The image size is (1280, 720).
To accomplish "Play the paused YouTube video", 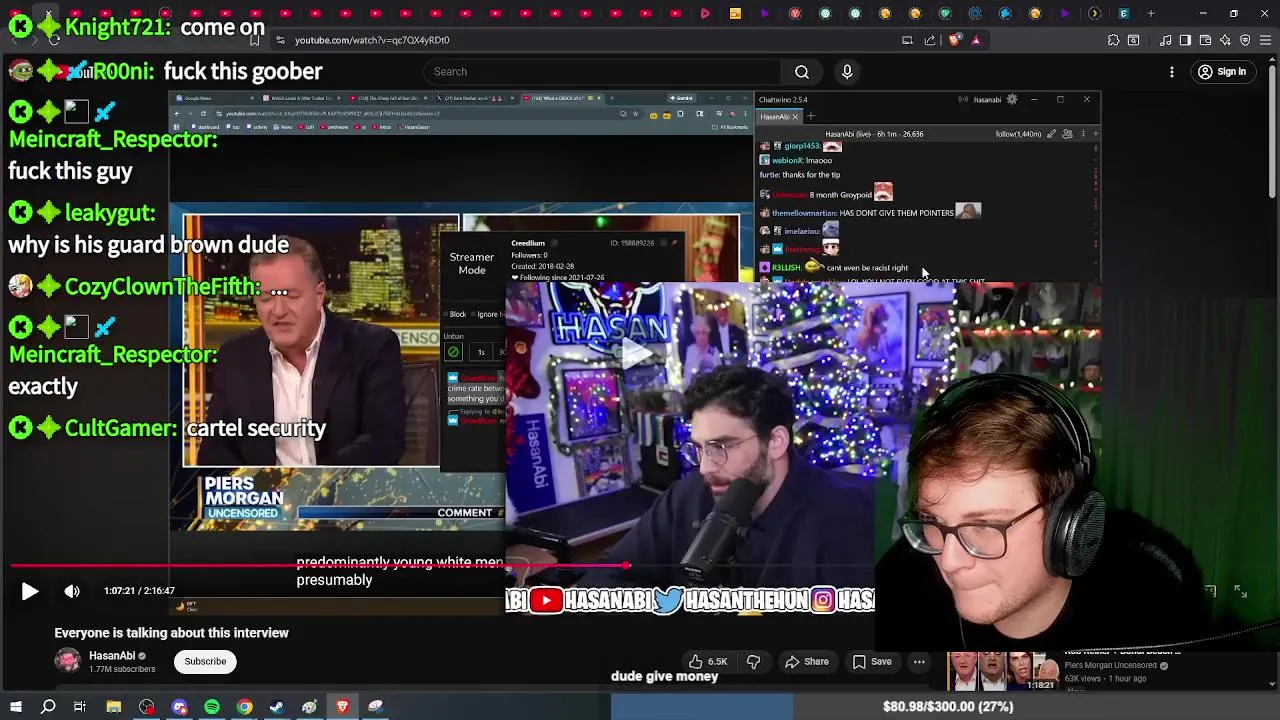I will (x=30, y=591).
